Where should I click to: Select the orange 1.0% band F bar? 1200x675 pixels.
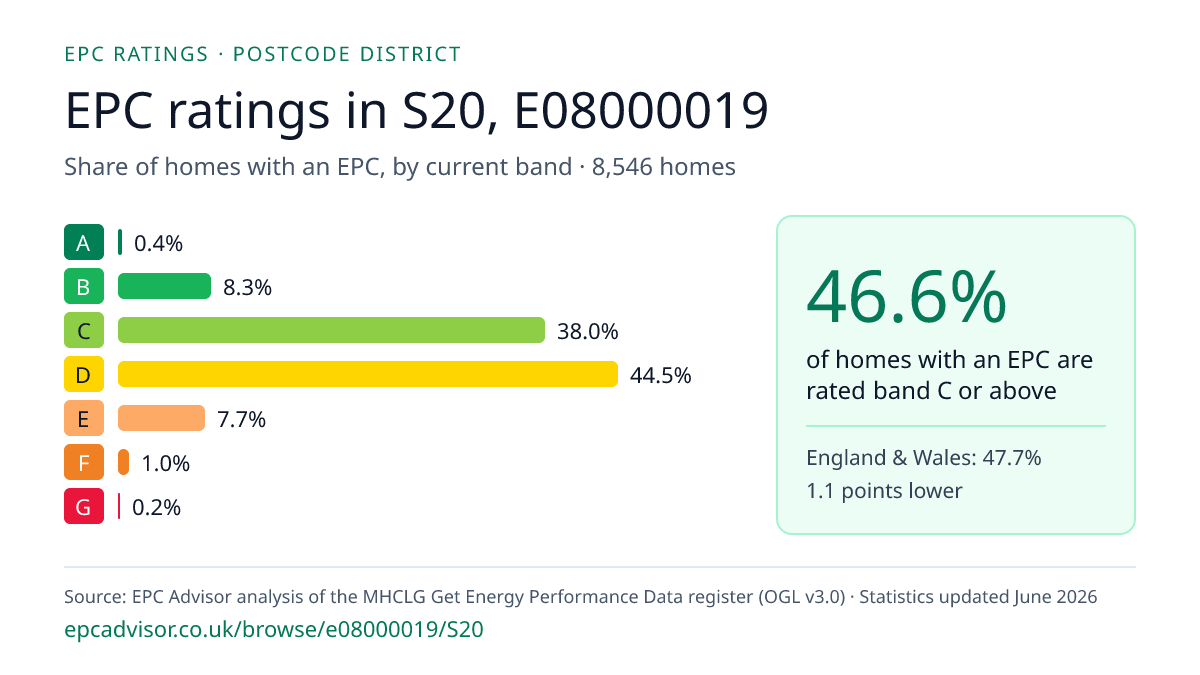pos(123,463)
